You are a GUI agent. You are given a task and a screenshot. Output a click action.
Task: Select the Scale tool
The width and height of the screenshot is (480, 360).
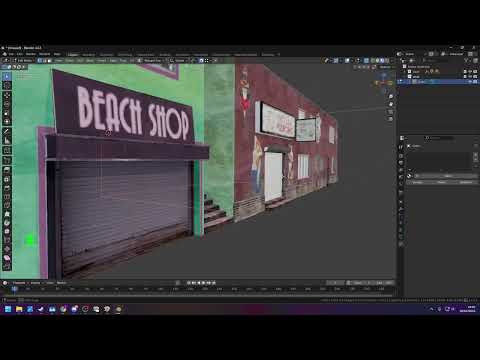pyautogui.click(x=7, y=113)
